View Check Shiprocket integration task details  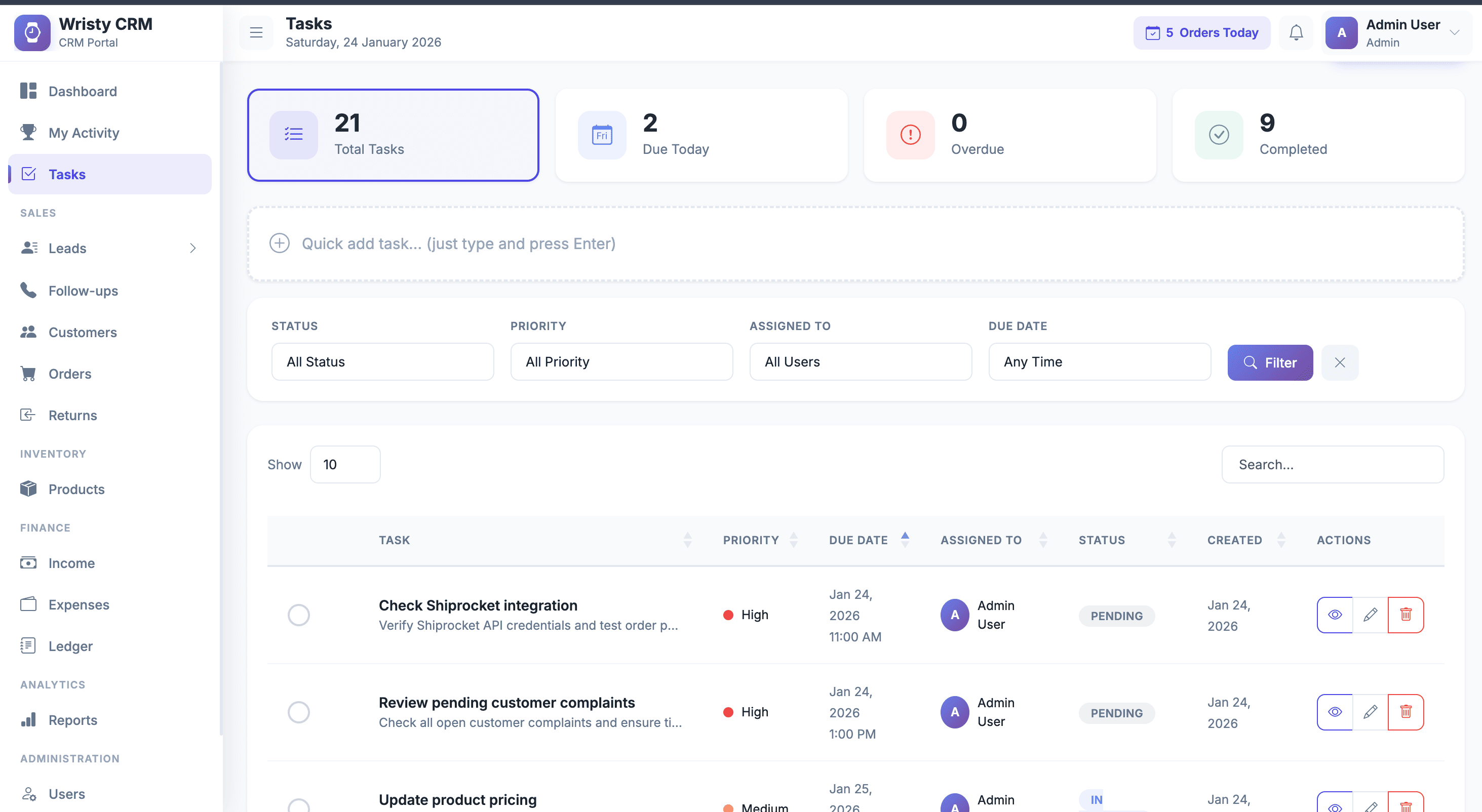click(1335, 615)
